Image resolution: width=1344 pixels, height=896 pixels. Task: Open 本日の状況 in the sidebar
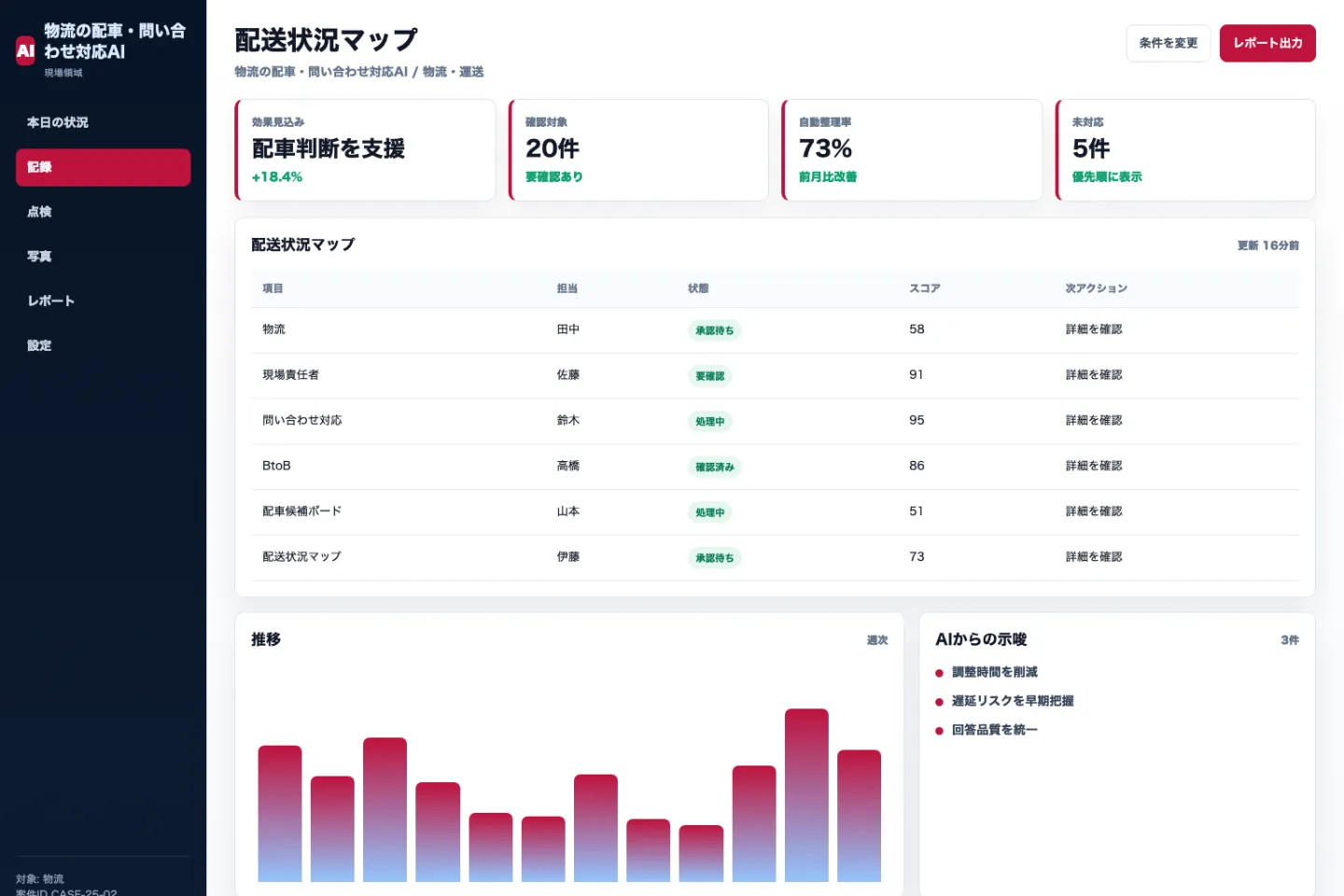pyautogui.click(x=103, y=122)
